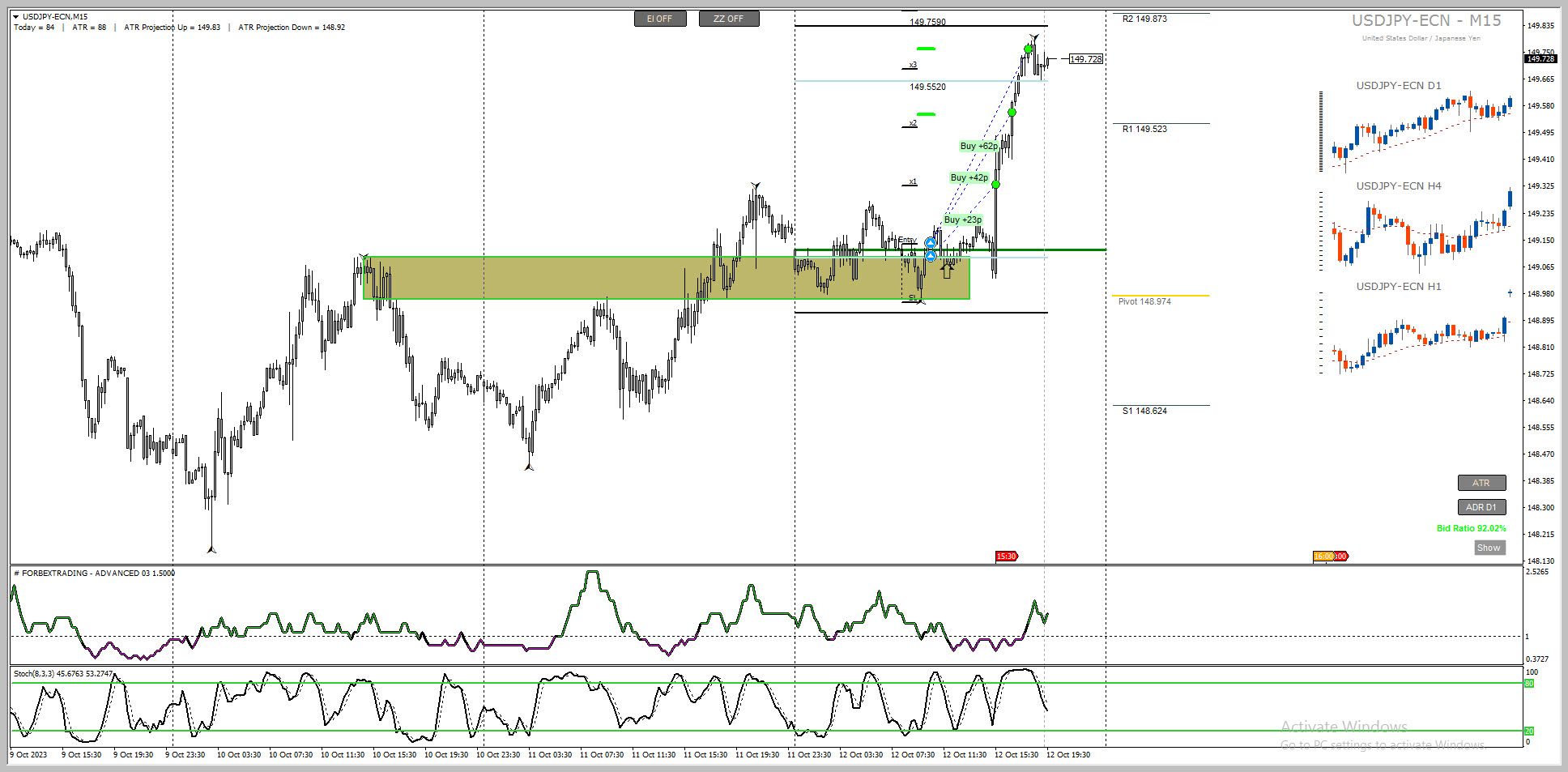Click the hollow up arrow in the olive zone
This screenshot has width=1568, height=772.
tap(947, 271)
